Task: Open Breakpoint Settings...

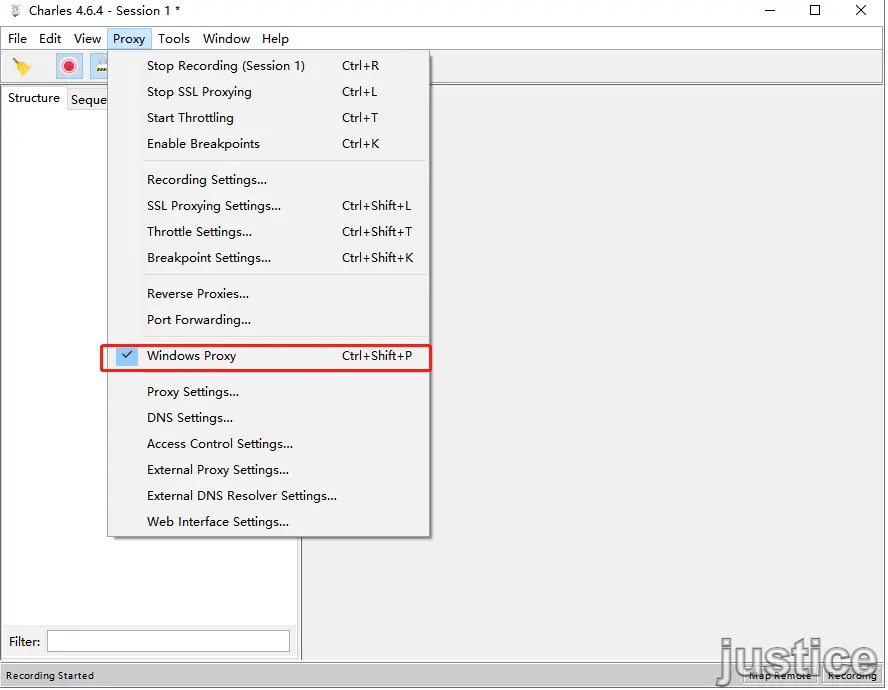Action: 268,258
